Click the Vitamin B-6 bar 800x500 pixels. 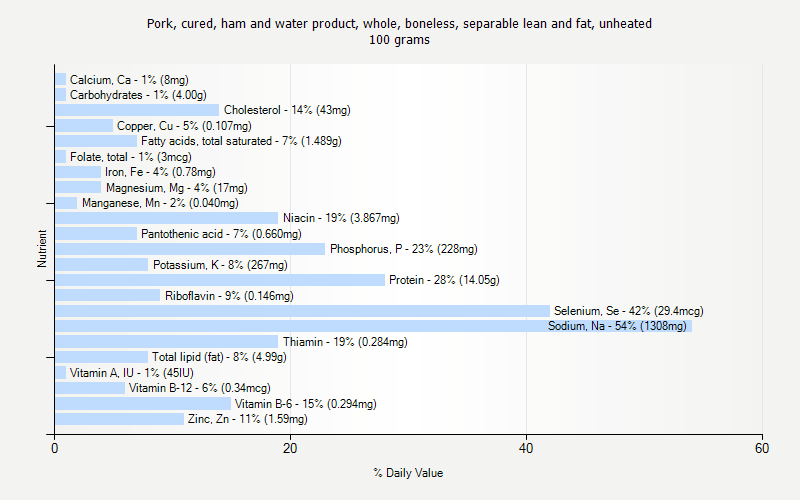(143, 404)
